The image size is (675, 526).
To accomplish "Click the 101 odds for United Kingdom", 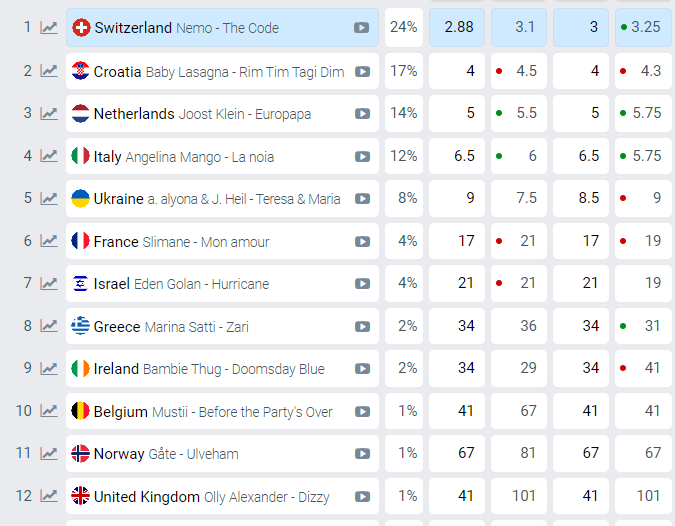I will point(519,497).
